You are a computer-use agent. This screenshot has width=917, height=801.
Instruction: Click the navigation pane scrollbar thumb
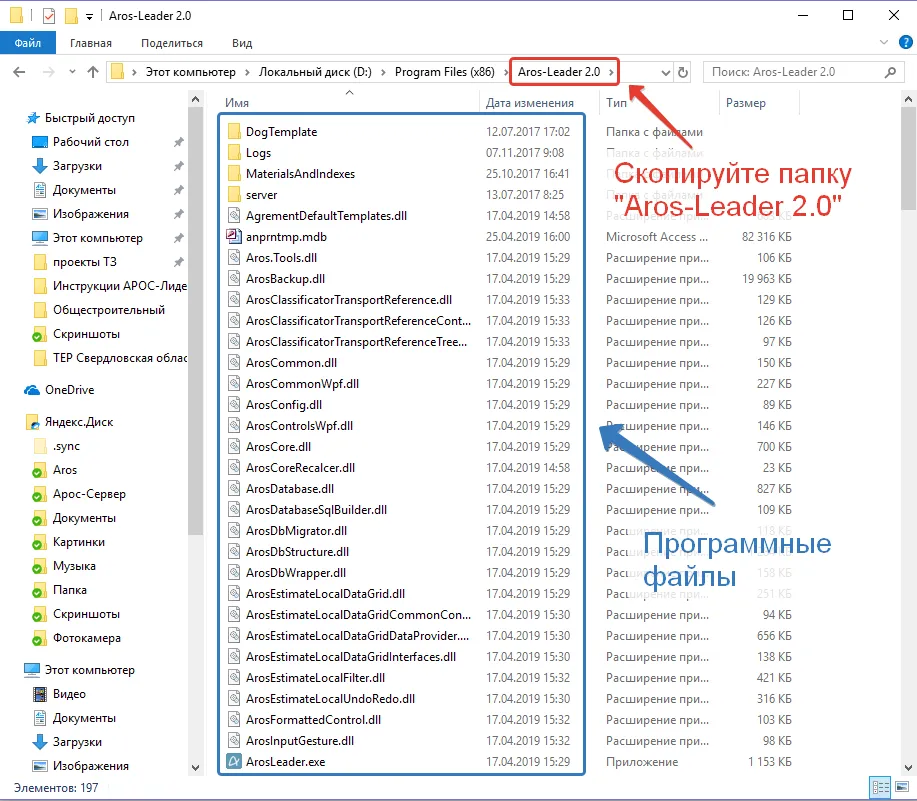(x=195, y=322)
